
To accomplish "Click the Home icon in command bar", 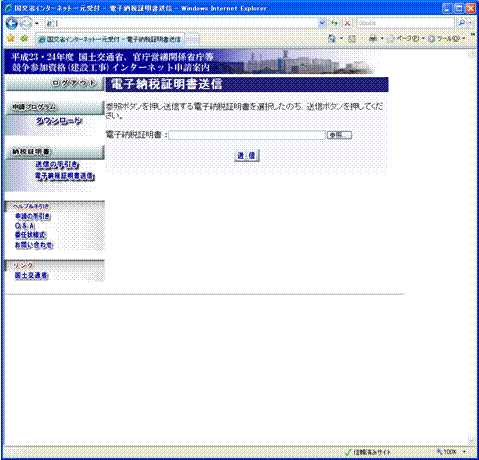I will pos(331,39).
